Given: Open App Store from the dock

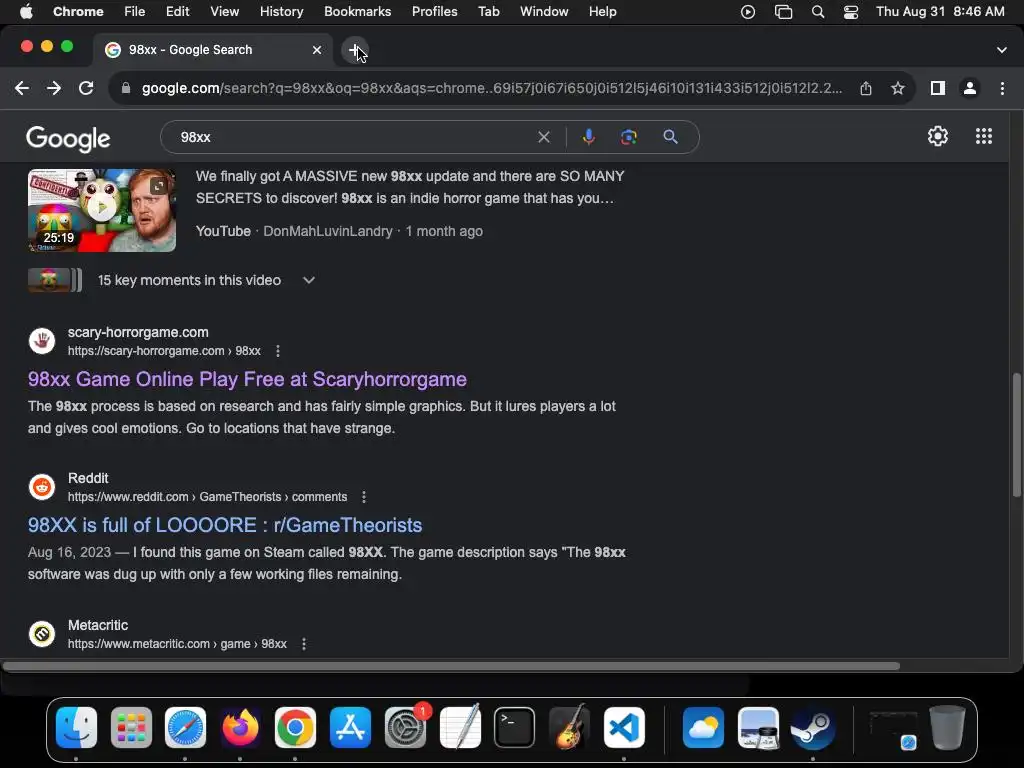Looking at the screenshot, I should [350, 728].
